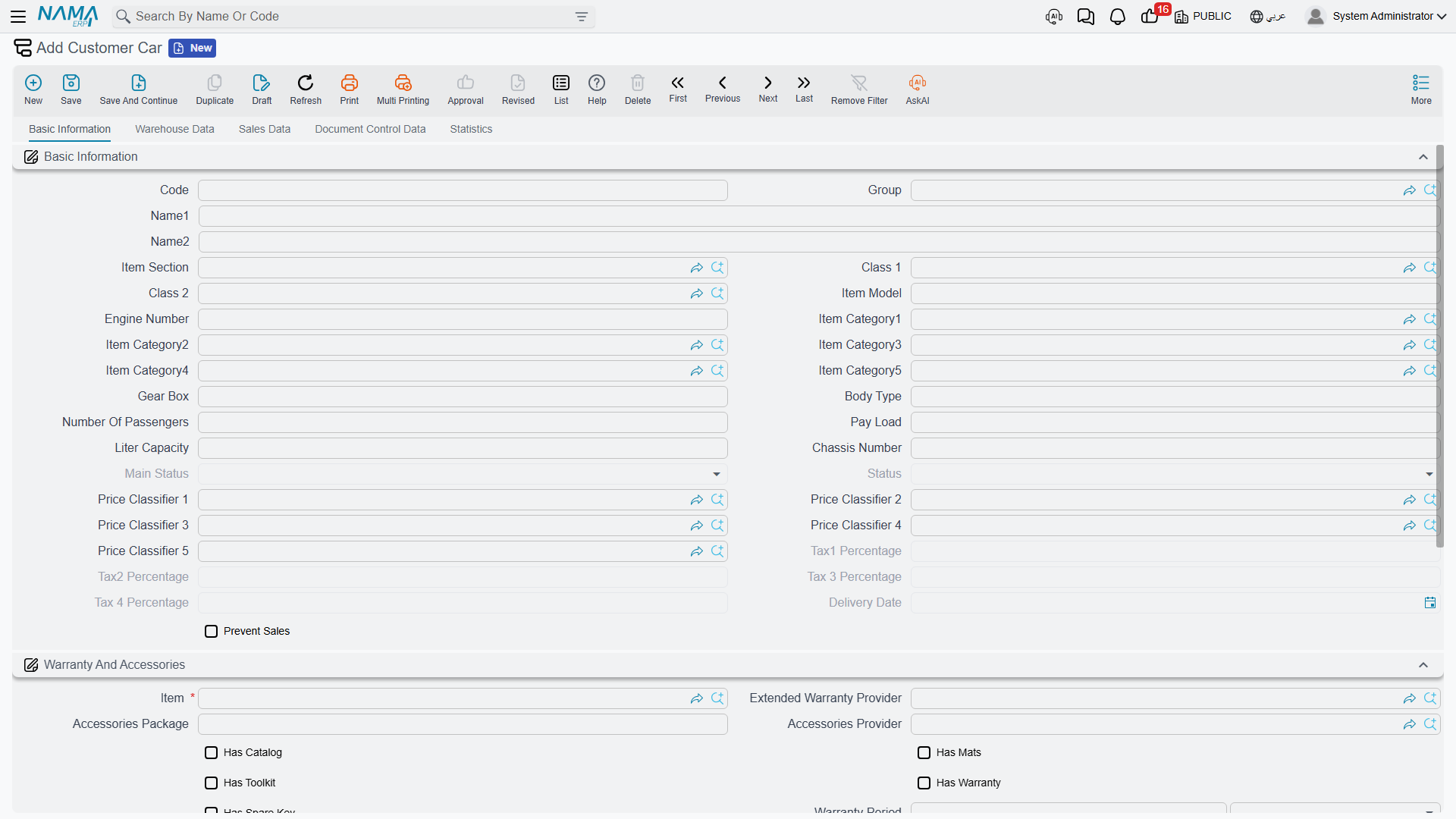Open the hamburger main menu
The image size is (1456, 819).
point(18,16)
